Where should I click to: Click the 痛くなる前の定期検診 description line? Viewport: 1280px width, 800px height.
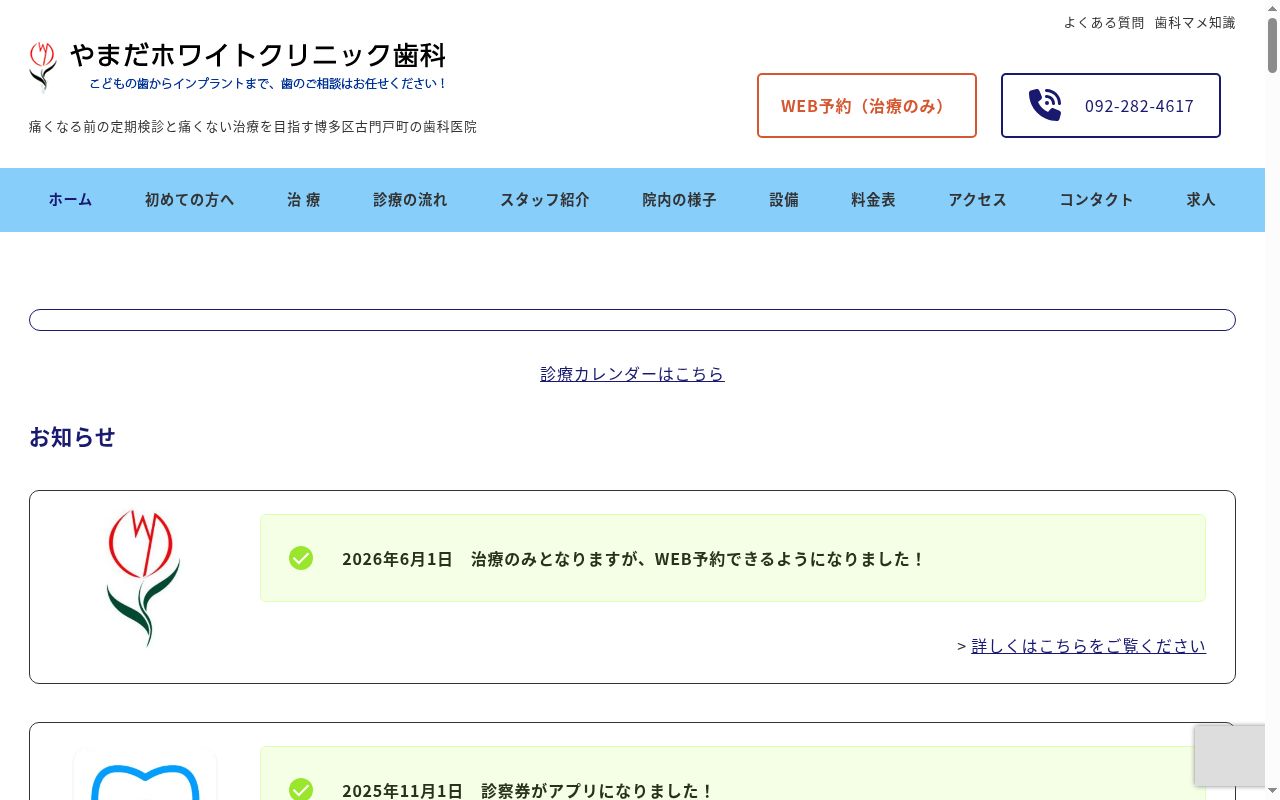253,127
